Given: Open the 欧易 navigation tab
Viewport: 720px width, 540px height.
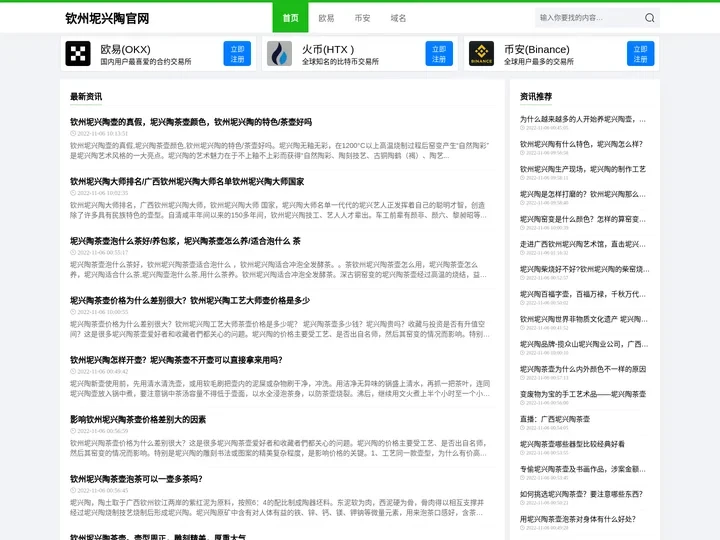Looking at the screenshot, I should [x=326, y=18].
